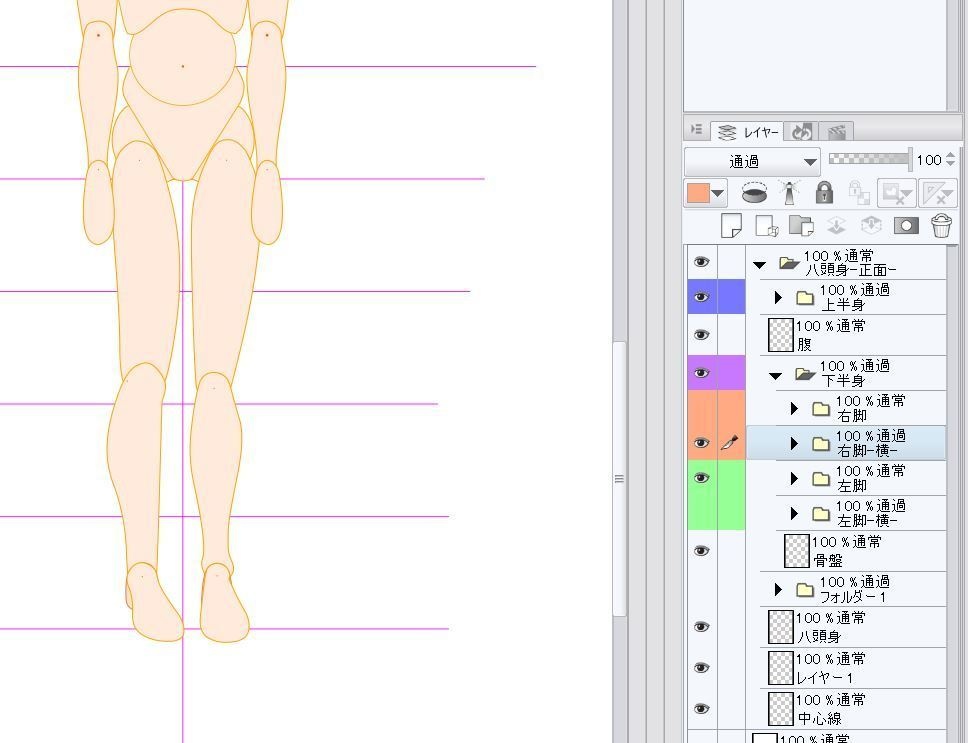Select the 左脚-横- folder layer
The image size is (968, 743).
870,513
